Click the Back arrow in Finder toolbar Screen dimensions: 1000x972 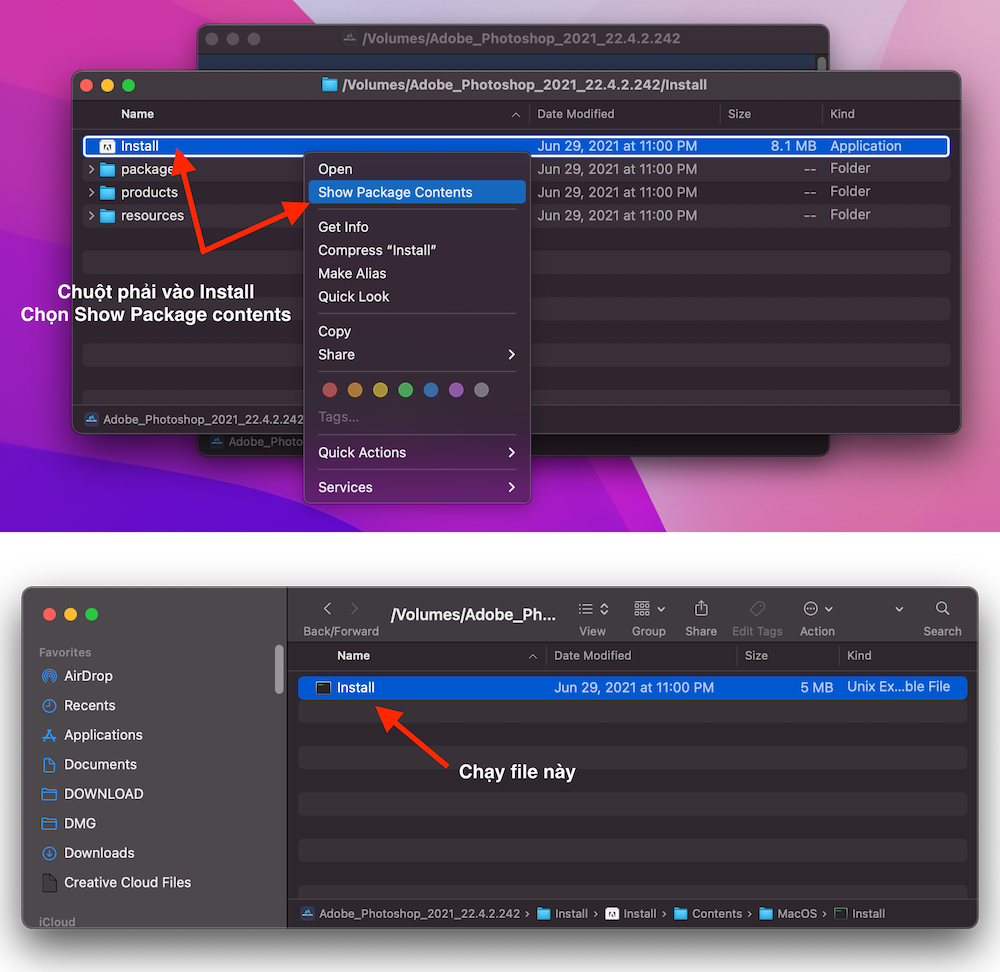pyautogui.click(x=327, y=607)
